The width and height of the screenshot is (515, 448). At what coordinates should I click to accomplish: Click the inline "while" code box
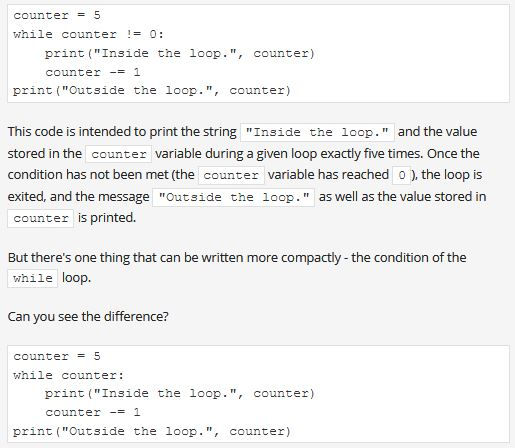point(33,278)
